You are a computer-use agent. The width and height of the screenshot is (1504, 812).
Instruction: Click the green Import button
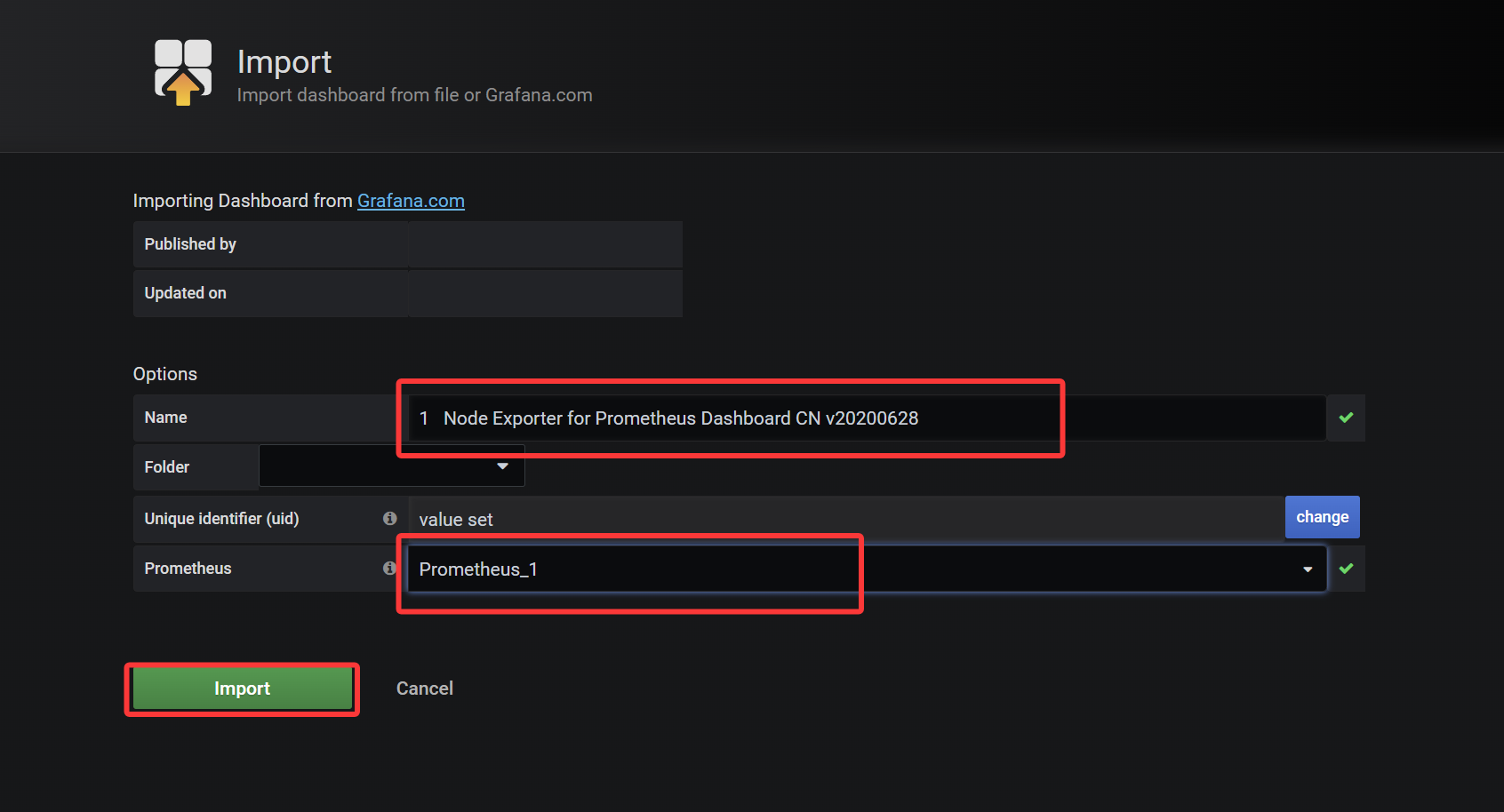[242, 689]
